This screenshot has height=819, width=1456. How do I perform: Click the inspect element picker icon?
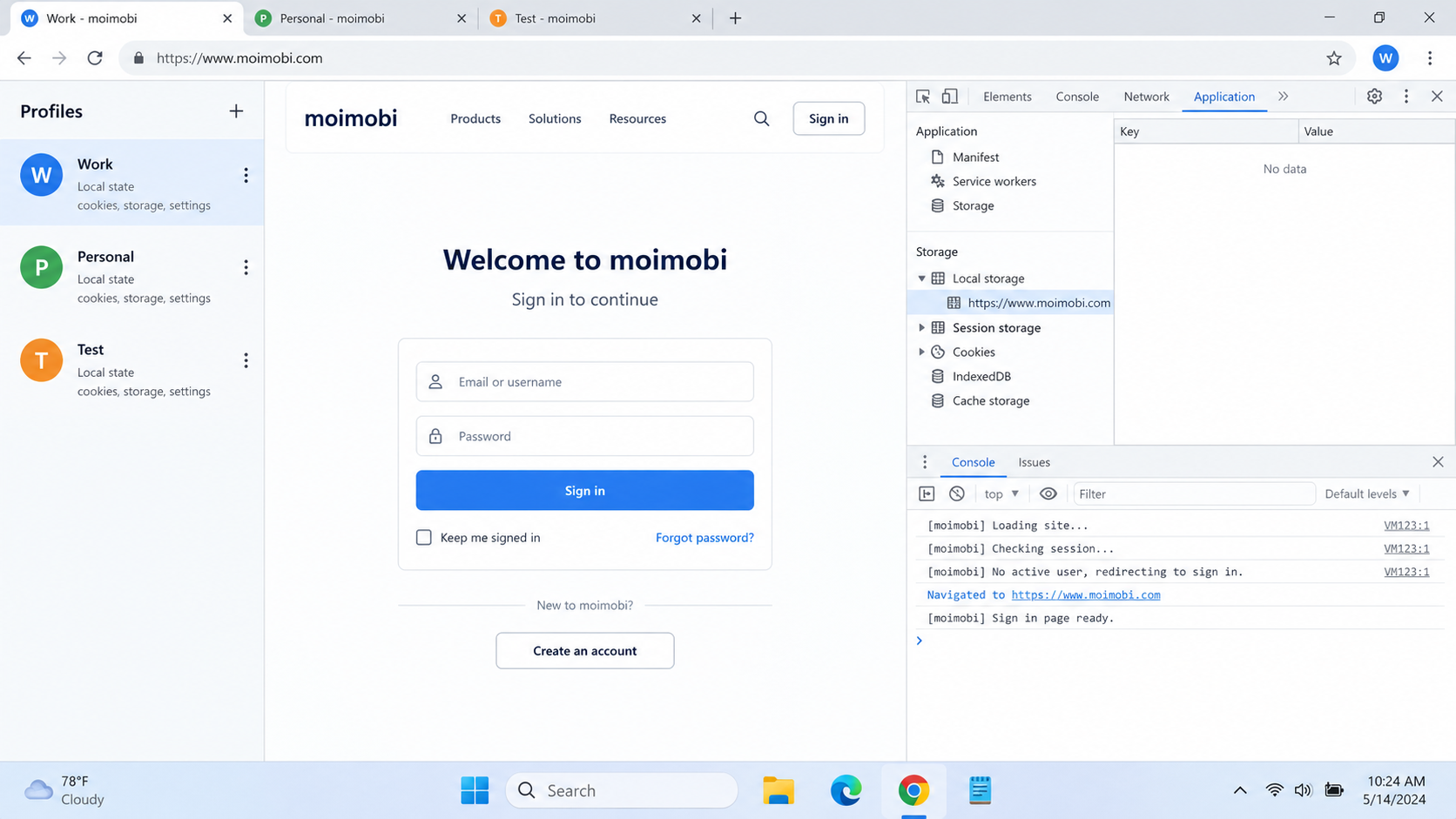[923, 97]
